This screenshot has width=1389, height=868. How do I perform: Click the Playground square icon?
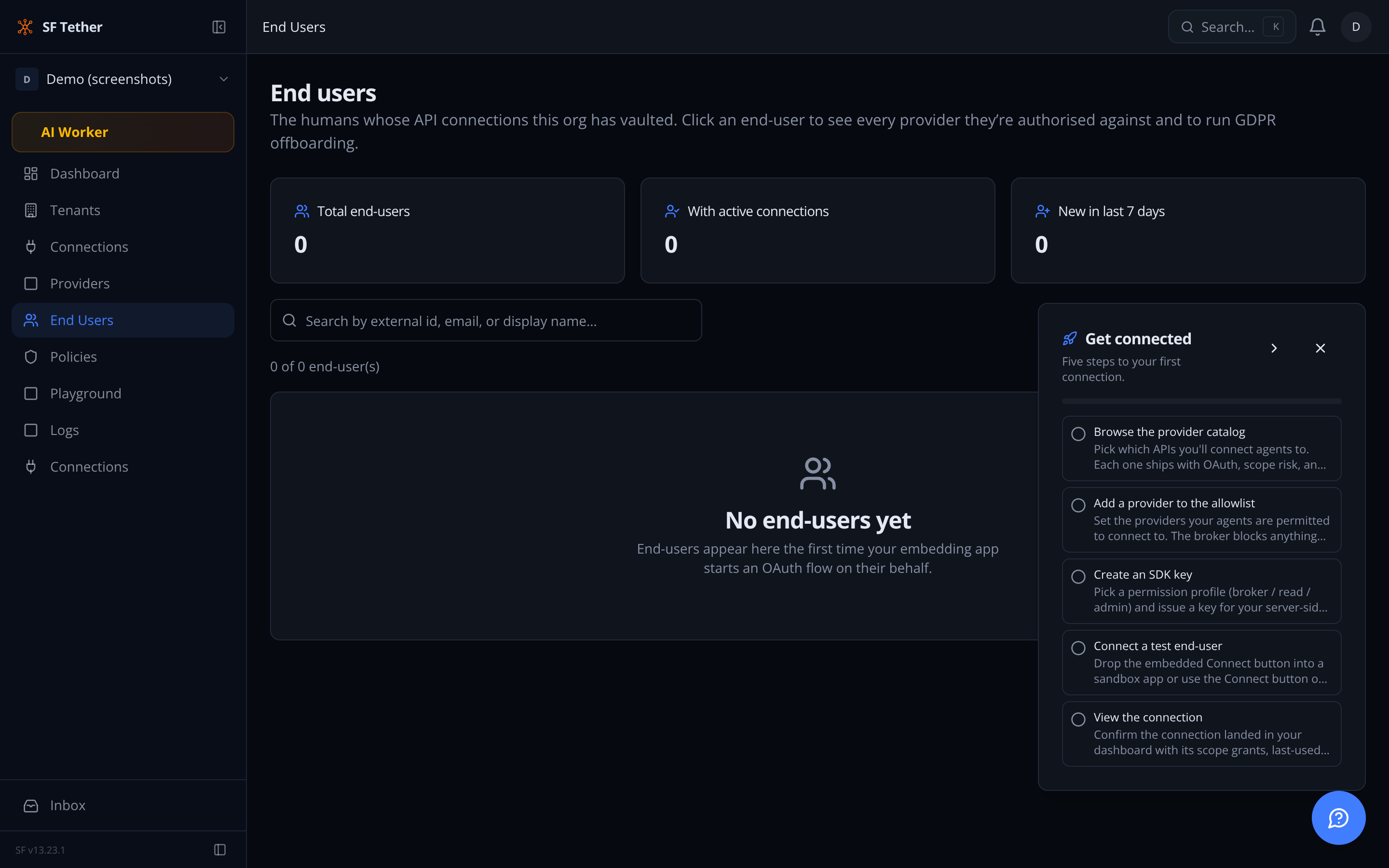31,394
